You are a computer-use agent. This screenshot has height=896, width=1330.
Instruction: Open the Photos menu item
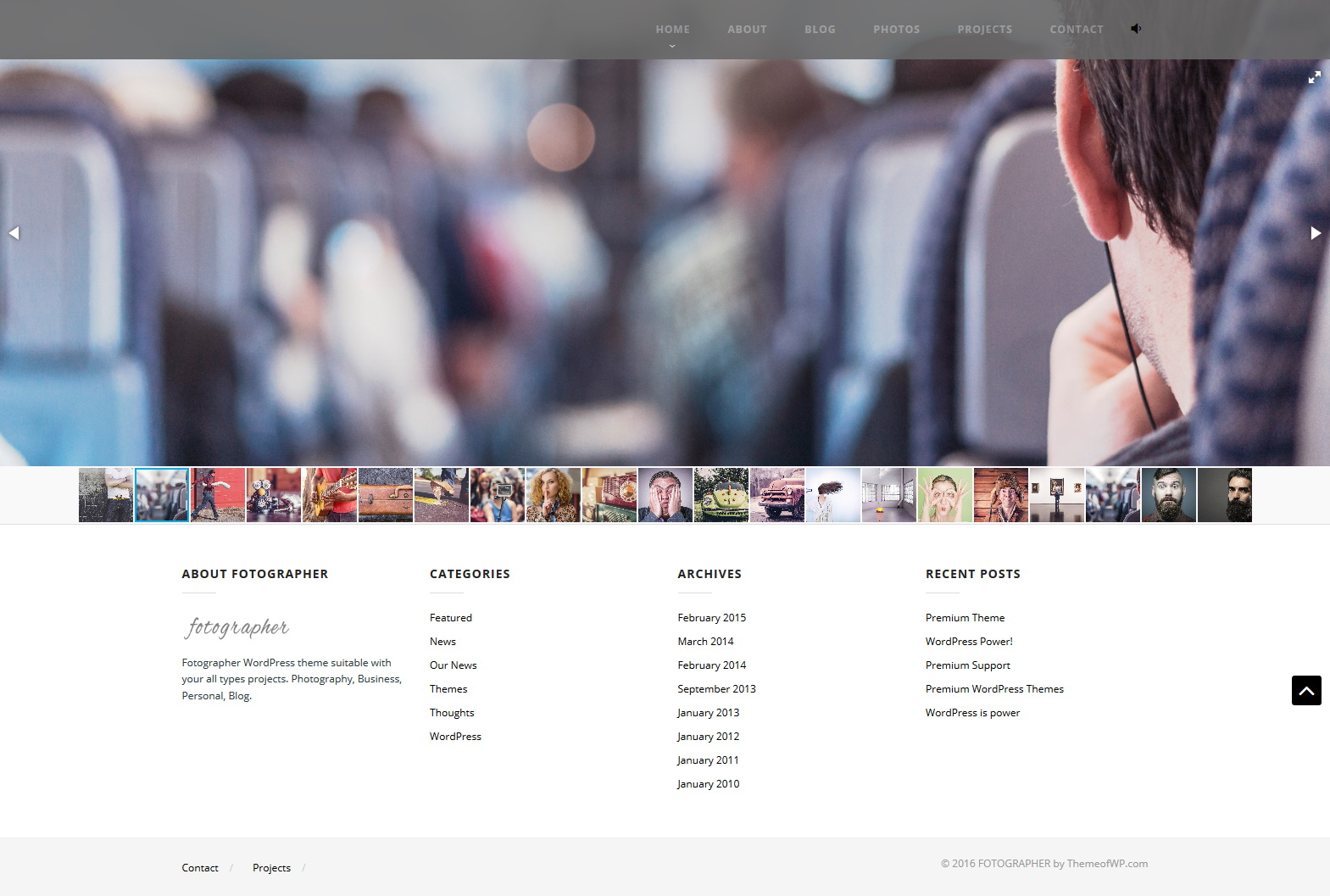[x=897, y=29]
